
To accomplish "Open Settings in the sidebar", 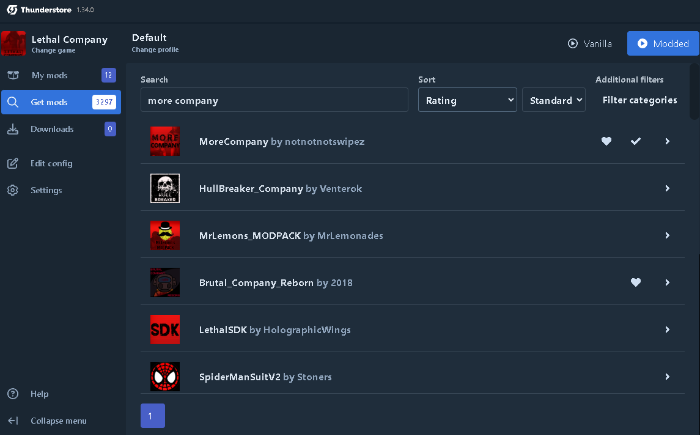I will 61,190.
